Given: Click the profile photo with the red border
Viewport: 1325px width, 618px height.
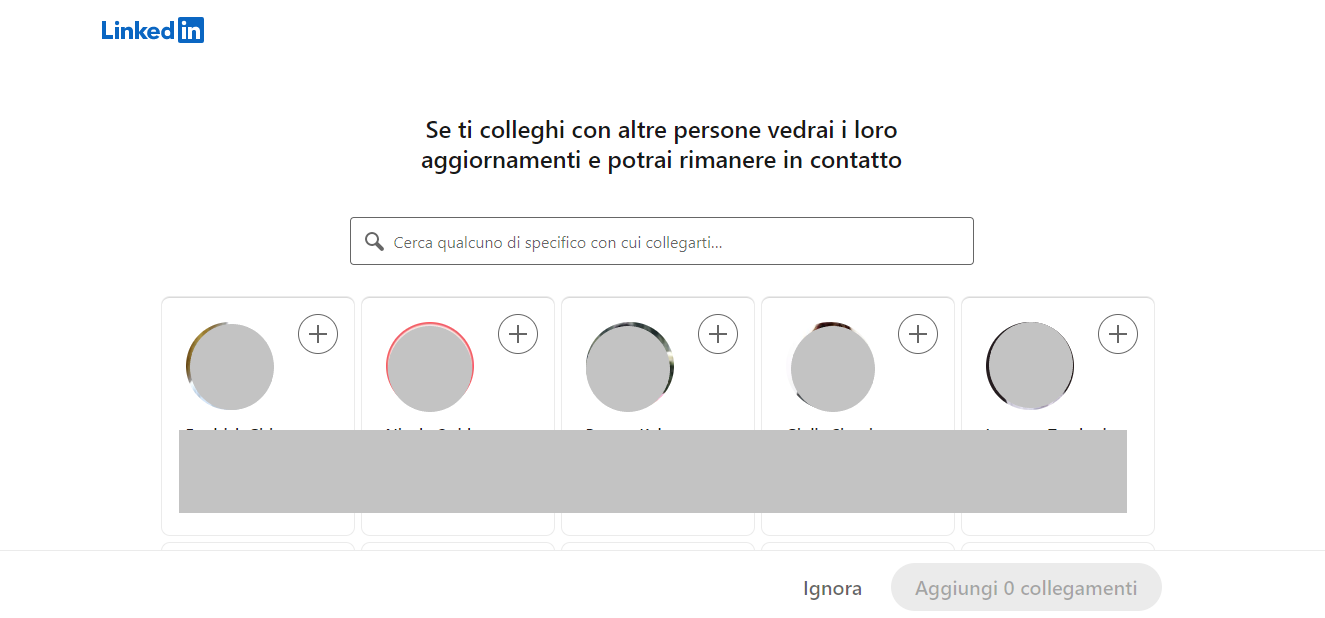Looking at the screenshot, I should tap(429, 366).
